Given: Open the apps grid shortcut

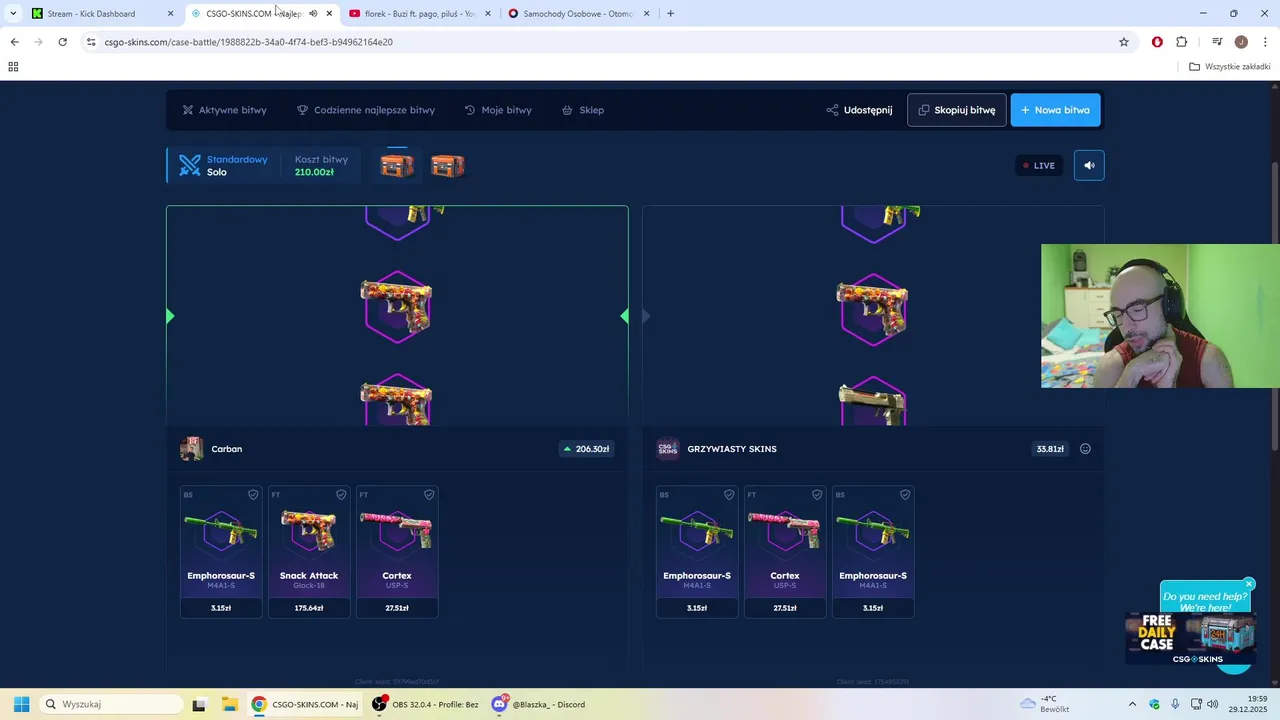Looking at the screenshot, I should (13, 67).
